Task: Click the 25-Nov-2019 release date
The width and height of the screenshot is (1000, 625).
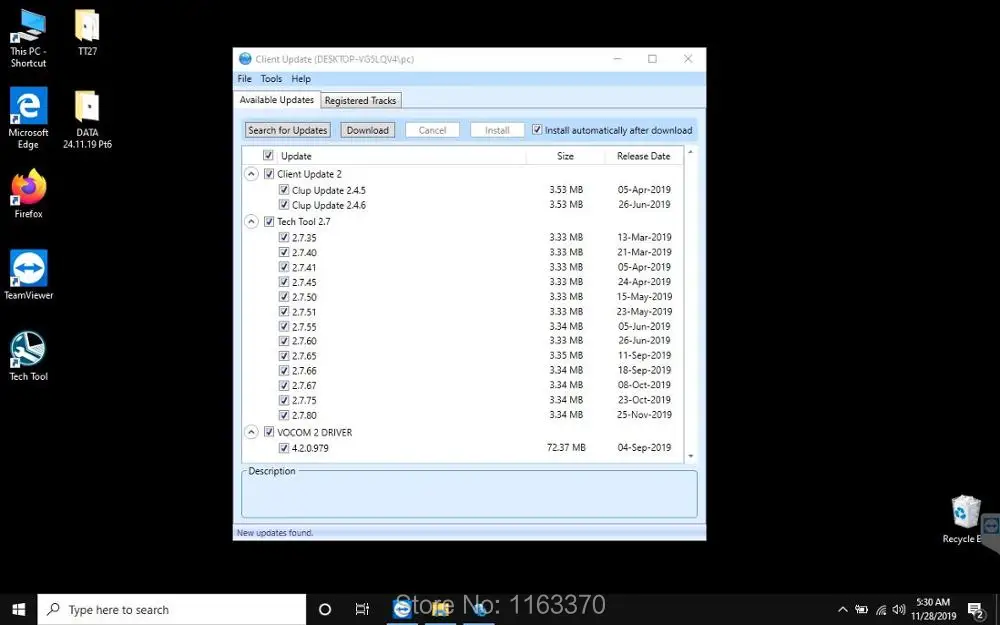Action: click(644, 415)
